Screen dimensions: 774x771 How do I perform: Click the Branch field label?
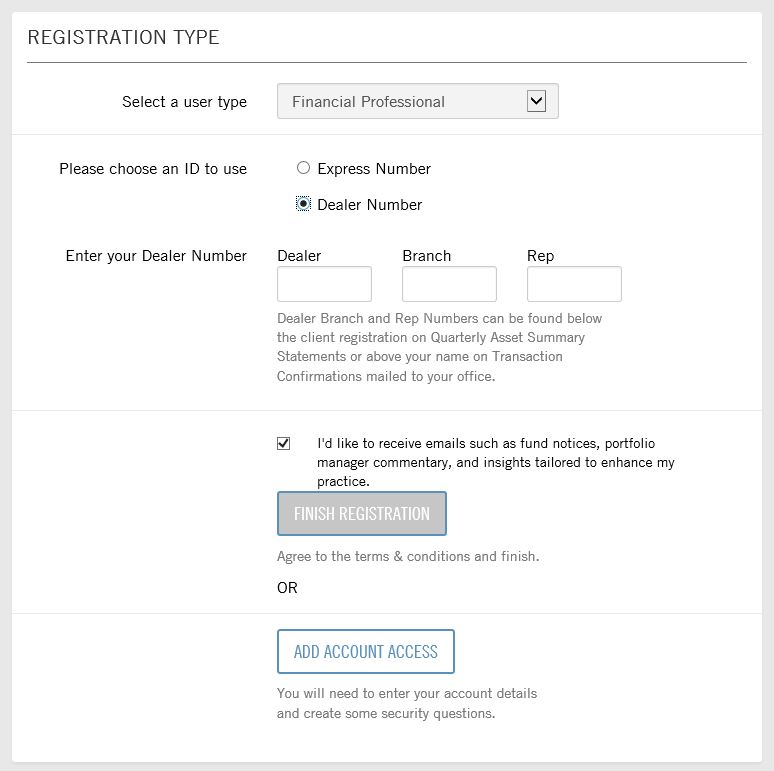click(x=426, y=256)
